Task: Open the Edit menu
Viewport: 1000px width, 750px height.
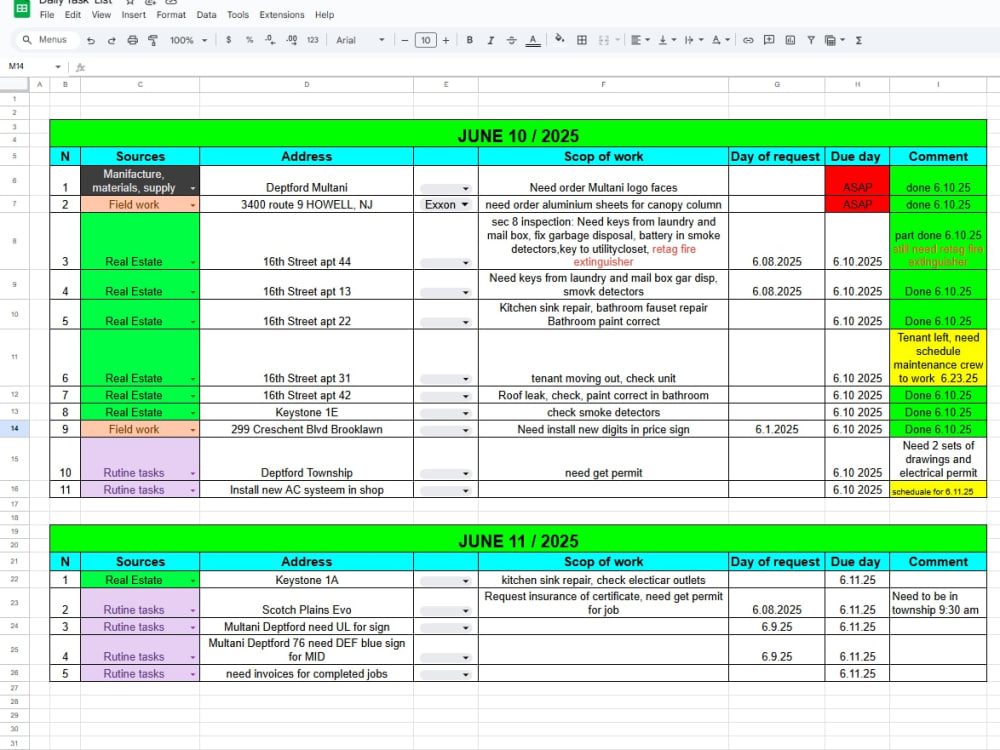Action: (x=73, y=15)
